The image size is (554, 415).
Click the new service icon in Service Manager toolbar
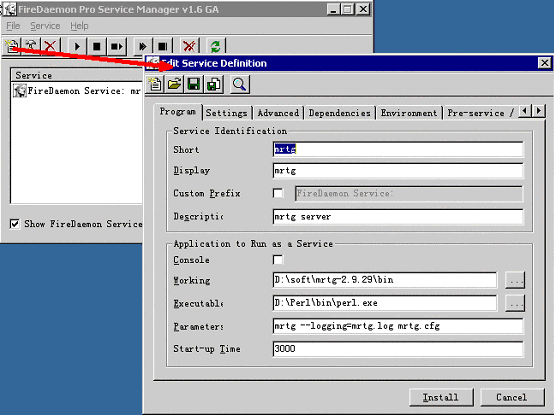[x=12, y=46]
